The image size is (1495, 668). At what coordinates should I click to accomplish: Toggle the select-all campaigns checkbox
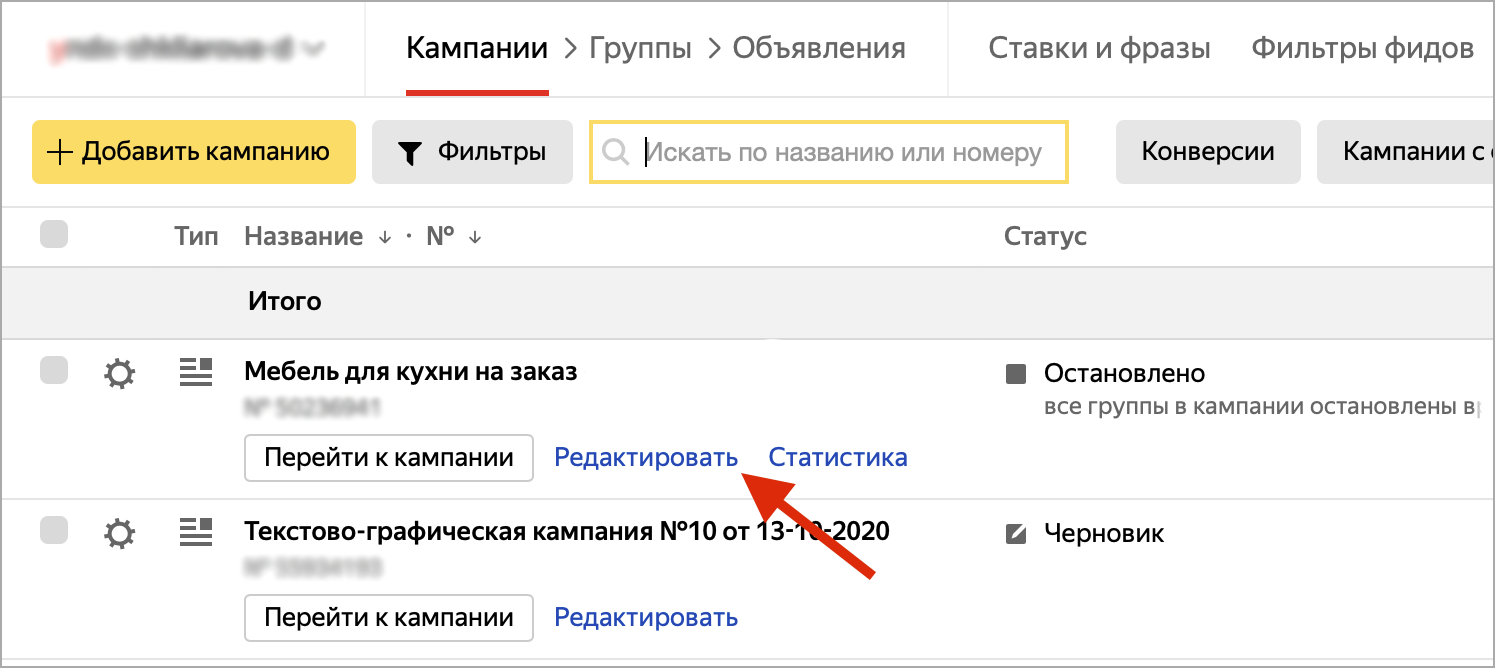pyautogui.click(x=54, y=236)
